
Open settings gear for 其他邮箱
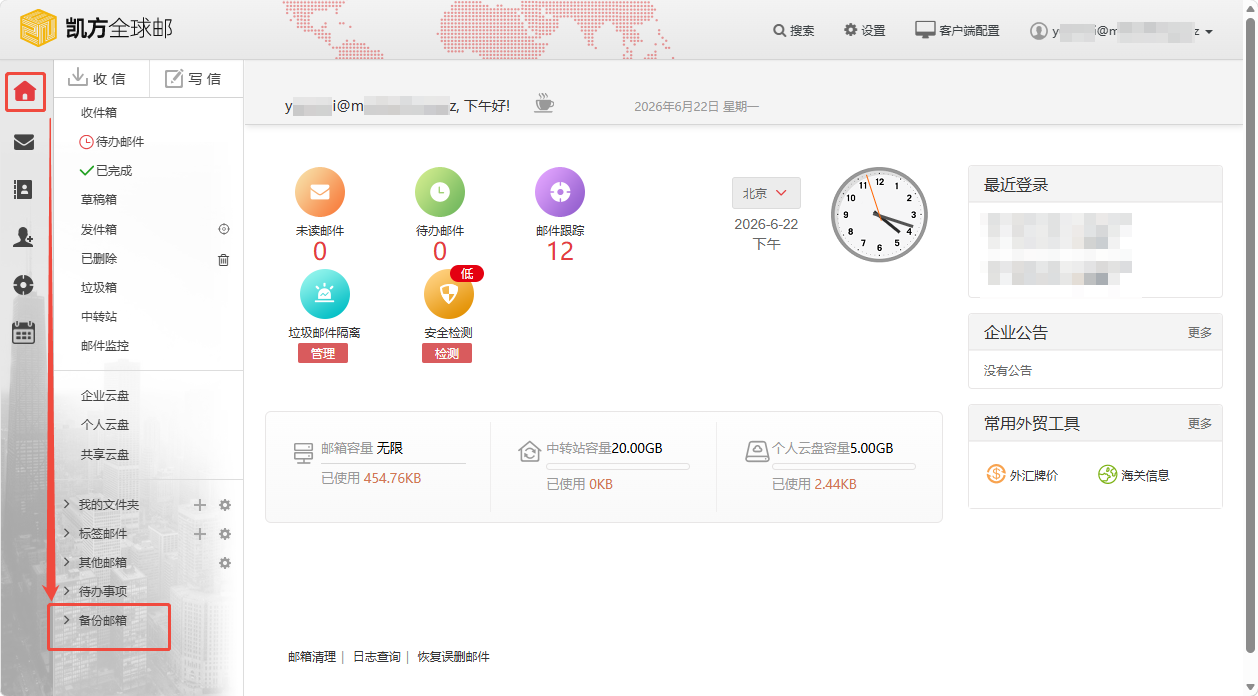point(225,563)
